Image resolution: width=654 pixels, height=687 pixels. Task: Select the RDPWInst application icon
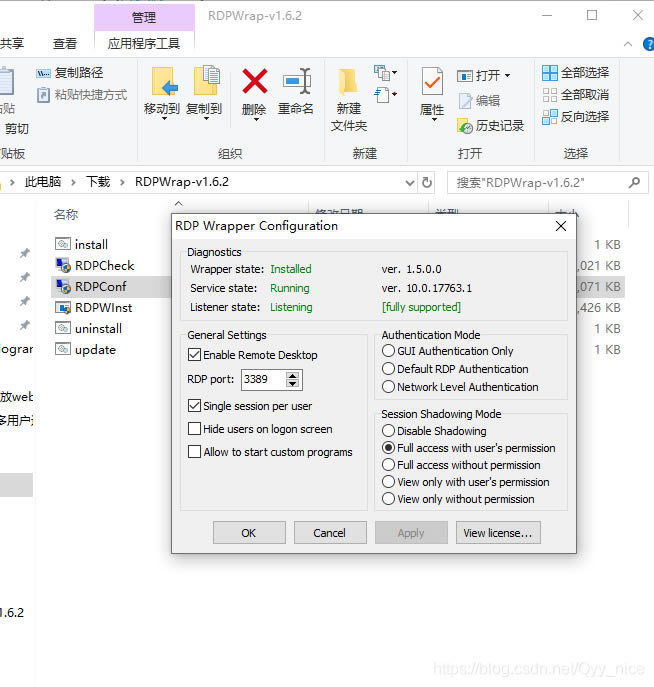(x=63, y=307)
